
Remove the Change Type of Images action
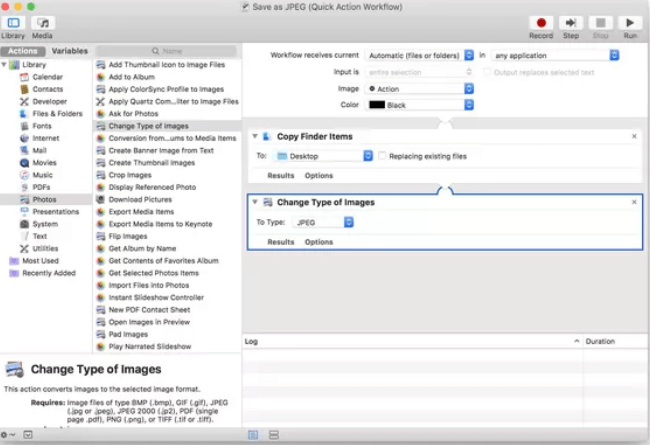[x=634, y=202]
